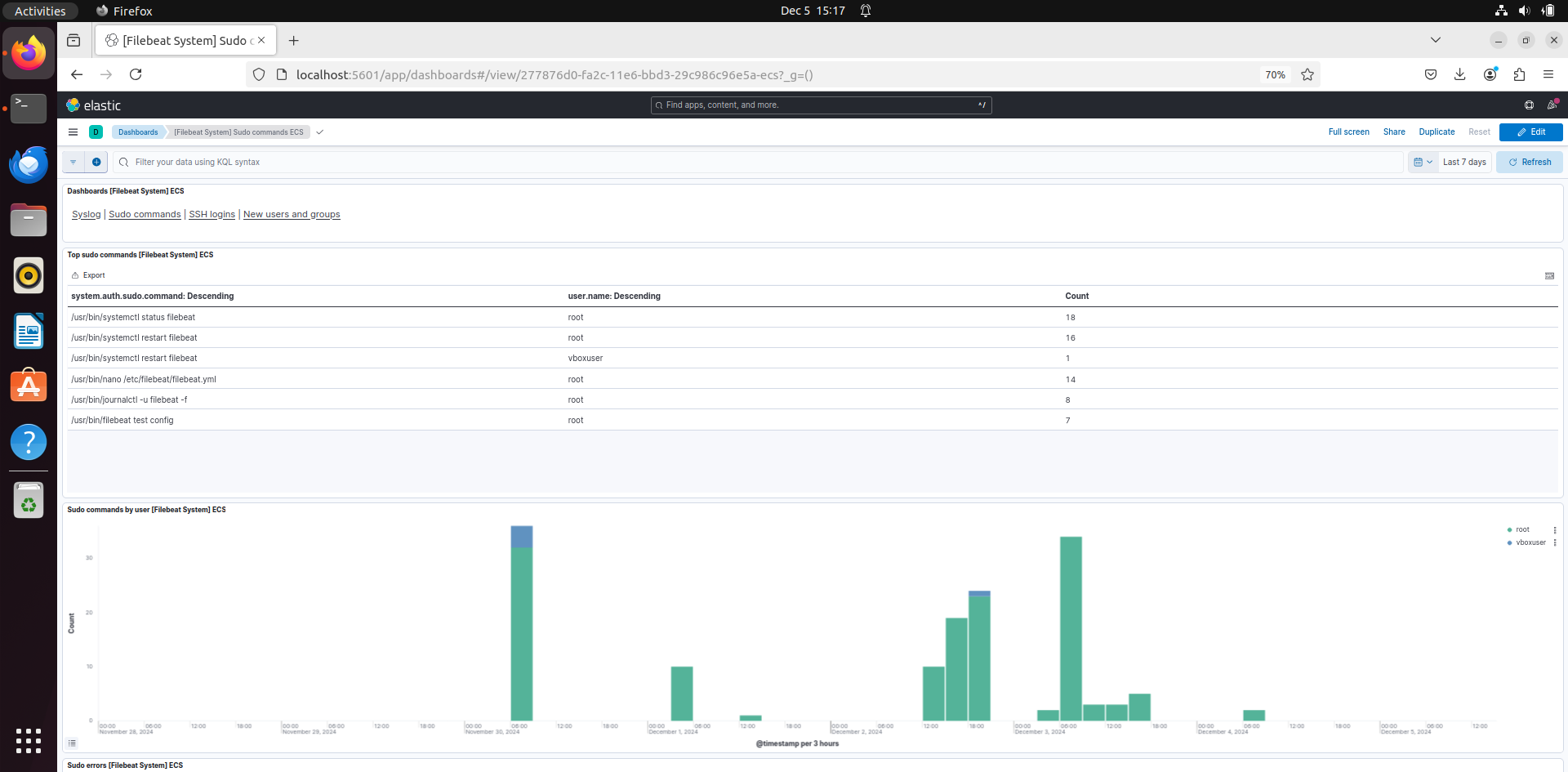Expand the dashboard title breadcrumb chevron

point(320,132)
